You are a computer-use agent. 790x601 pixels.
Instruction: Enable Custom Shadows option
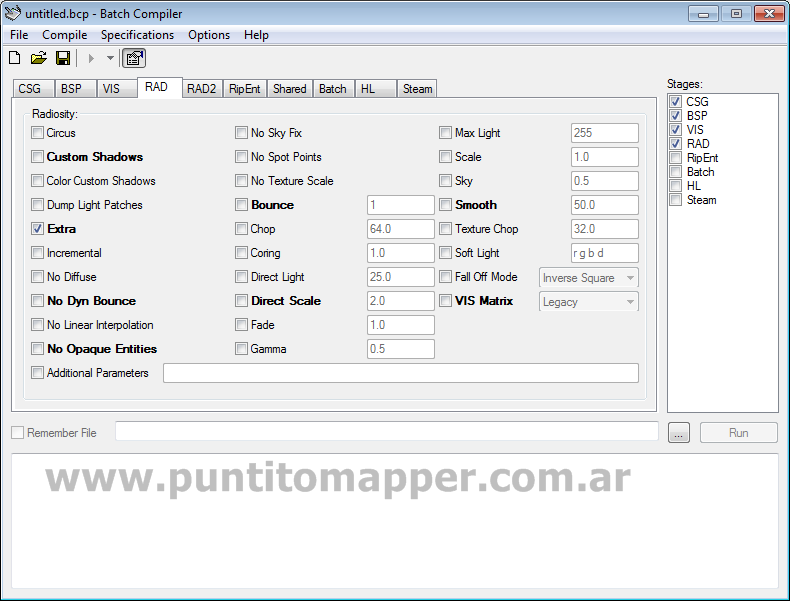(x=37, y=157)
